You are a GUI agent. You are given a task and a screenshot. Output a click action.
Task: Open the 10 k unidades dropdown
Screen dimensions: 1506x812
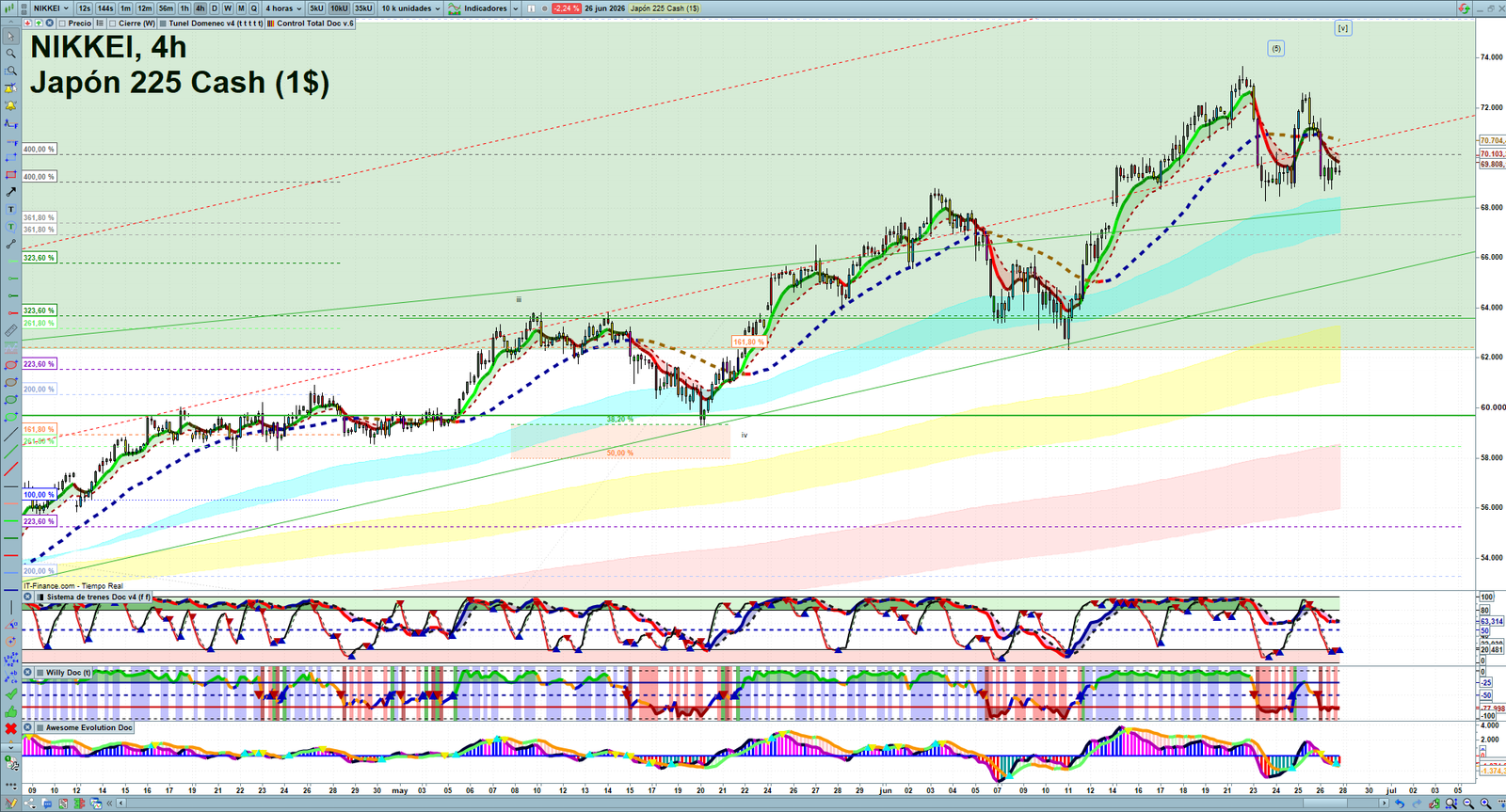(x=410, y=8)
